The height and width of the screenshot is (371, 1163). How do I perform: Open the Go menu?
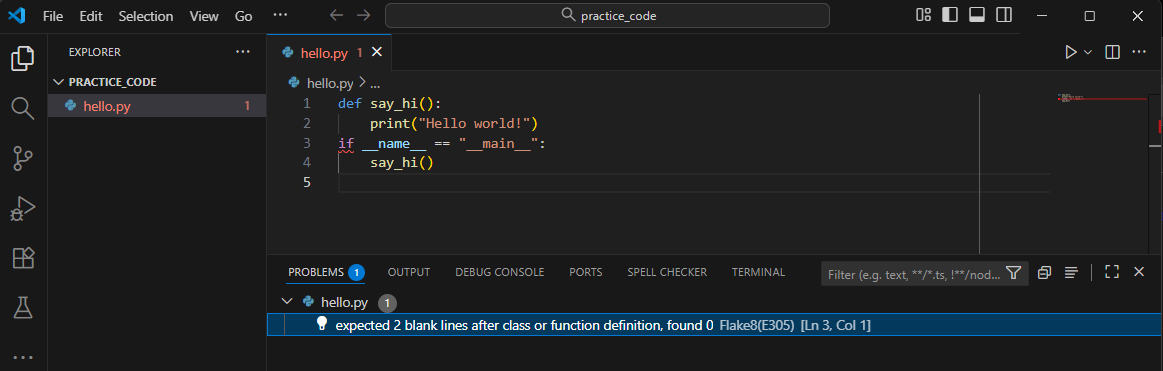tap(243, 16)
